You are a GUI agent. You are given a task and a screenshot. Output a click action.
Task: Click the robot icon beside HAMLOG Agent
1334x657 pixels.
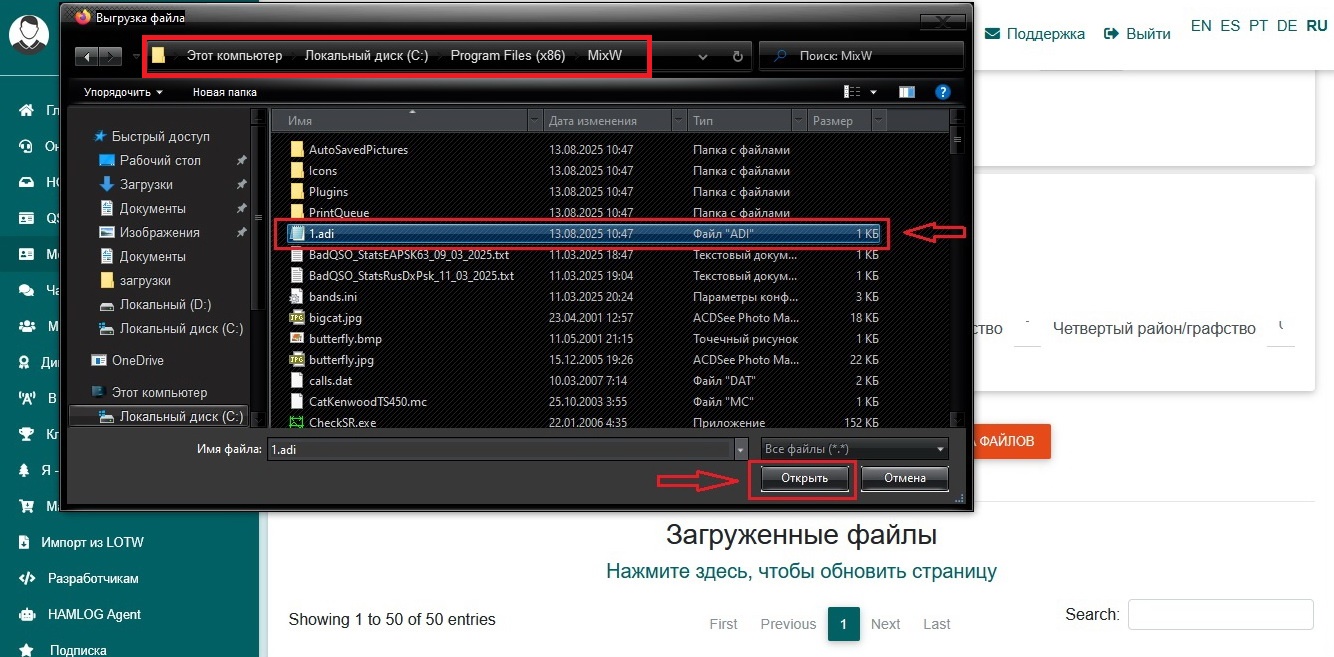pos(27,614)
